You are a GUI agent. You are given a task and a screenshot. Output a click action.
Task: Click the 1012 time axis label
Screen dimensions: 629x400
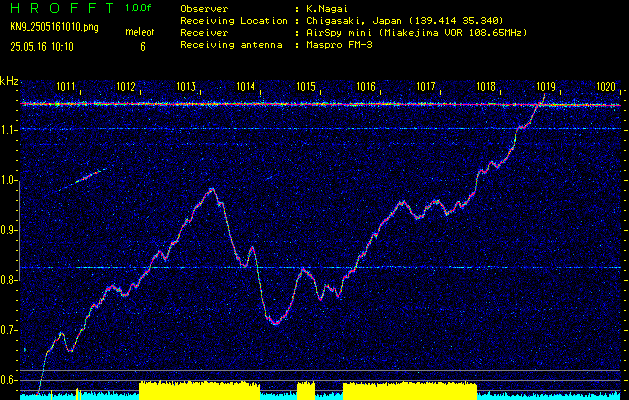[x=126, y=86]
